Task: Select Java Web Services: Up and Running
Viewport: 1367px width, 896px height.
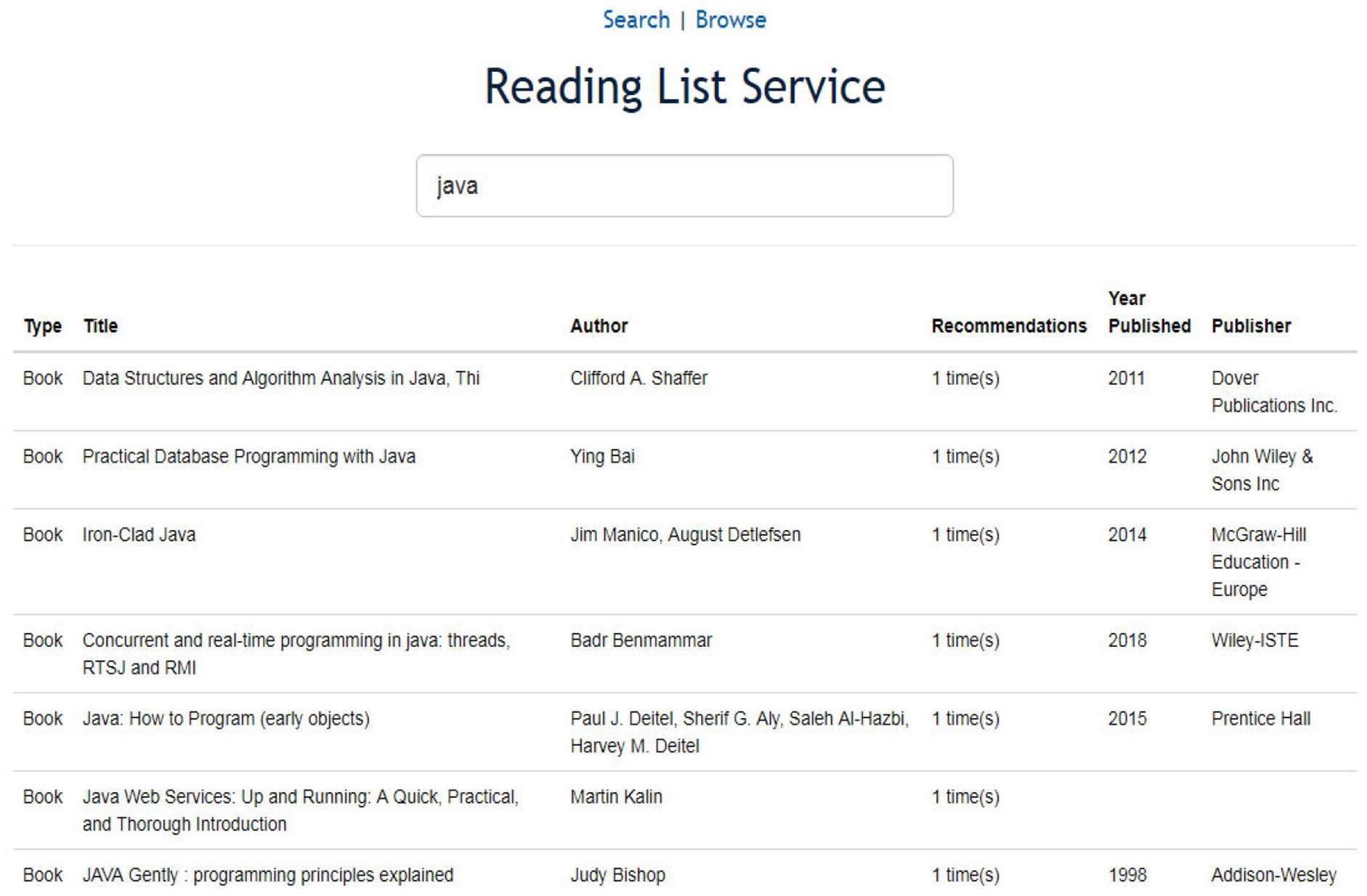Action: (300, 810)
